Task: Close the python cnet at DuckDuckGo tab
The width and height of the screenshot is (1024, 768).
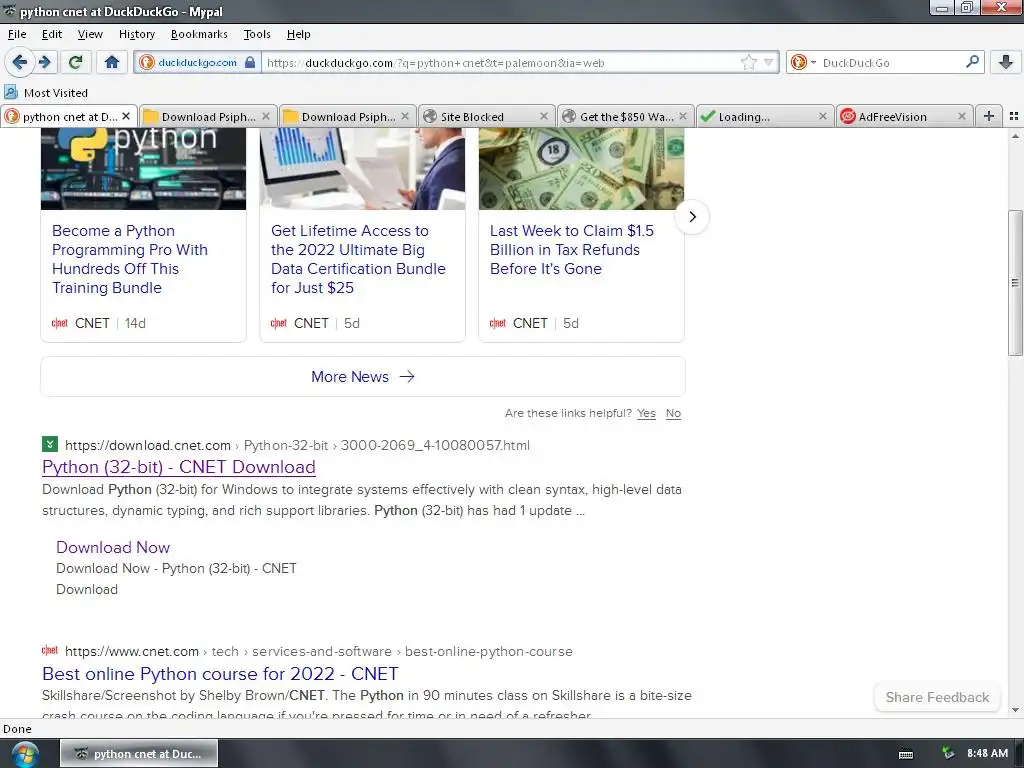Action: coord(126,116)
